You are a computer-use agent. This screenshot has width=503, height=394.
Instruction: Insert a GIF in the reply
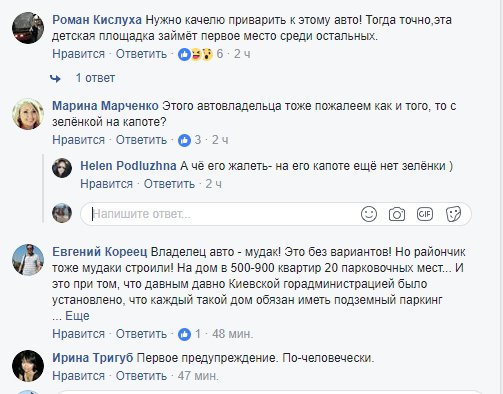tap(425, 214)
